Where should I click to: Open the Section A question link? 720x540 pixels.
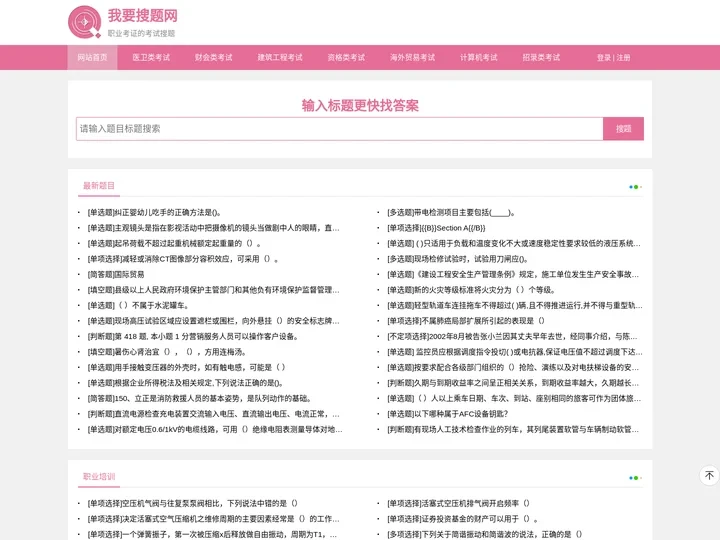[436, 228]
